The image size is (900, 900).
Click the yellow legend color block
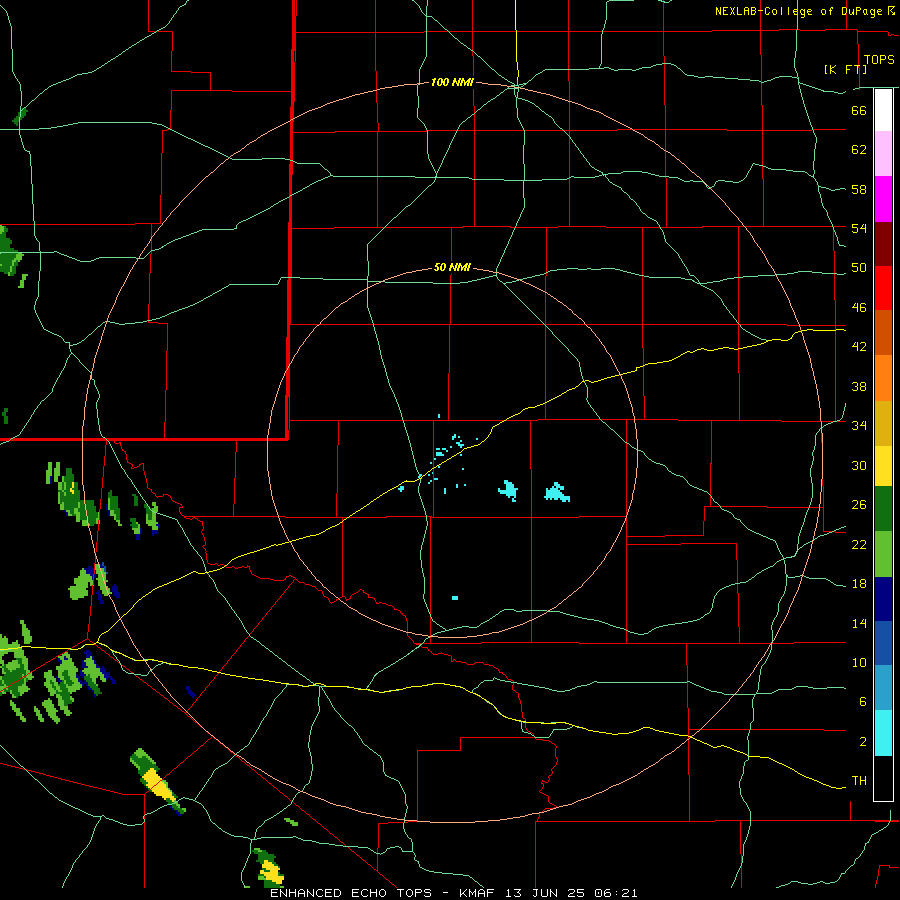883,466
